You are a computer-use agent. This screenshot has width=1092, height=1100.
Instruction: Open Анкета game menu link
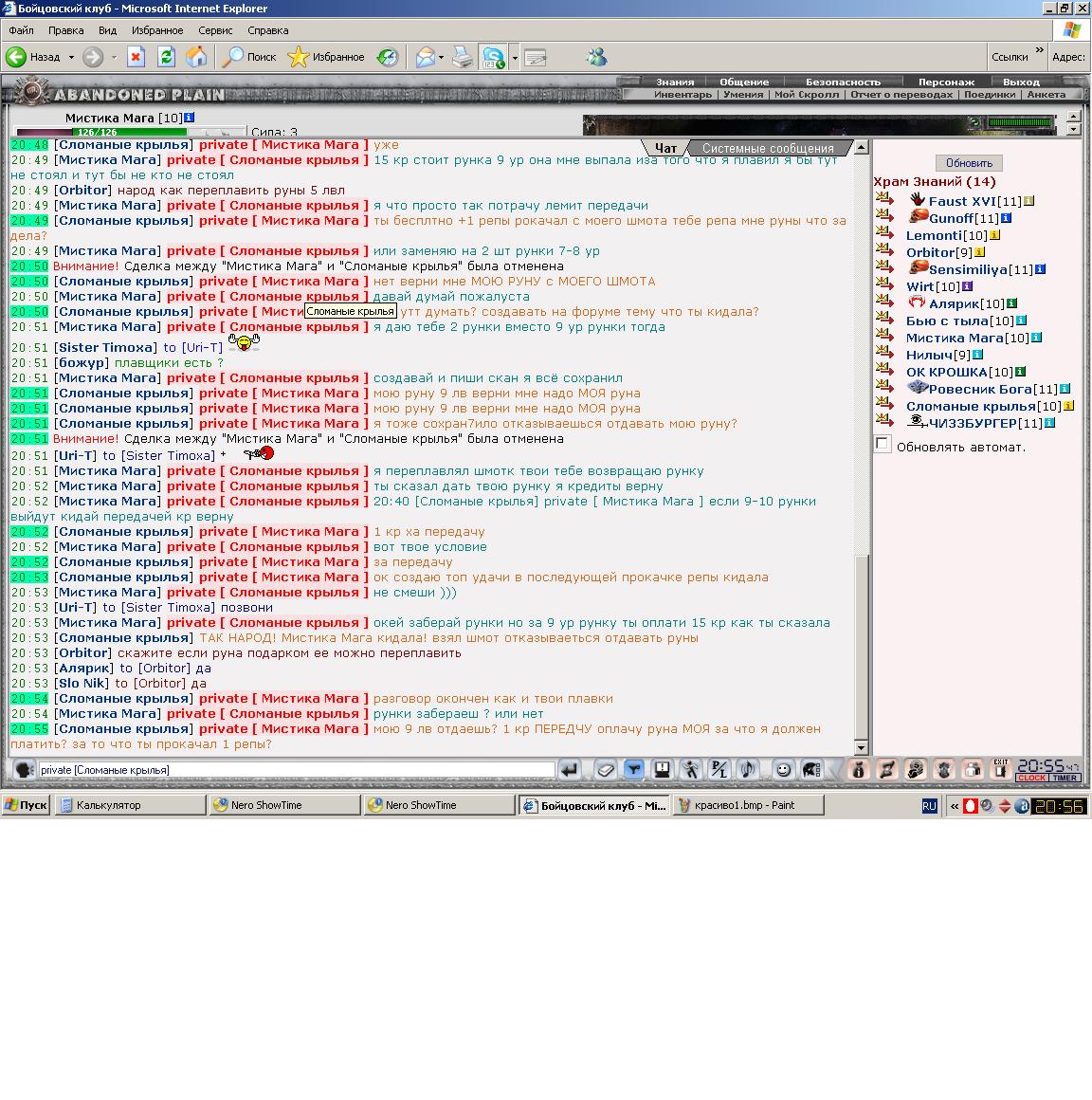tap(1046, 94)
